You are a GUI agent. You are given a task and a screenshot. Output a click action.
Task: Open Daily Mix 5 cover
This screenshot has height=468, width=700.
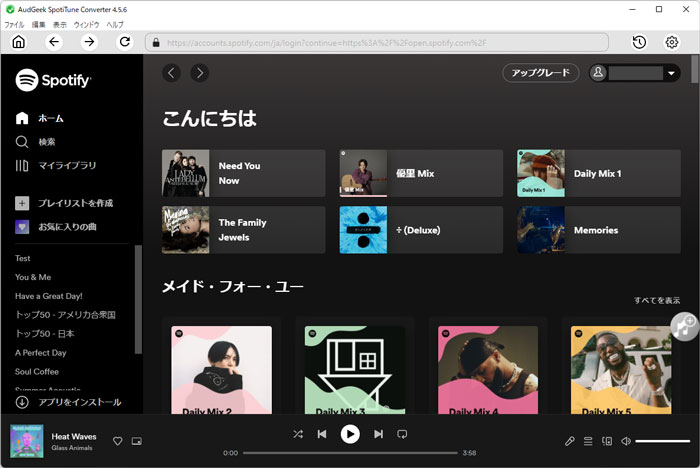[x=621, y=370]
